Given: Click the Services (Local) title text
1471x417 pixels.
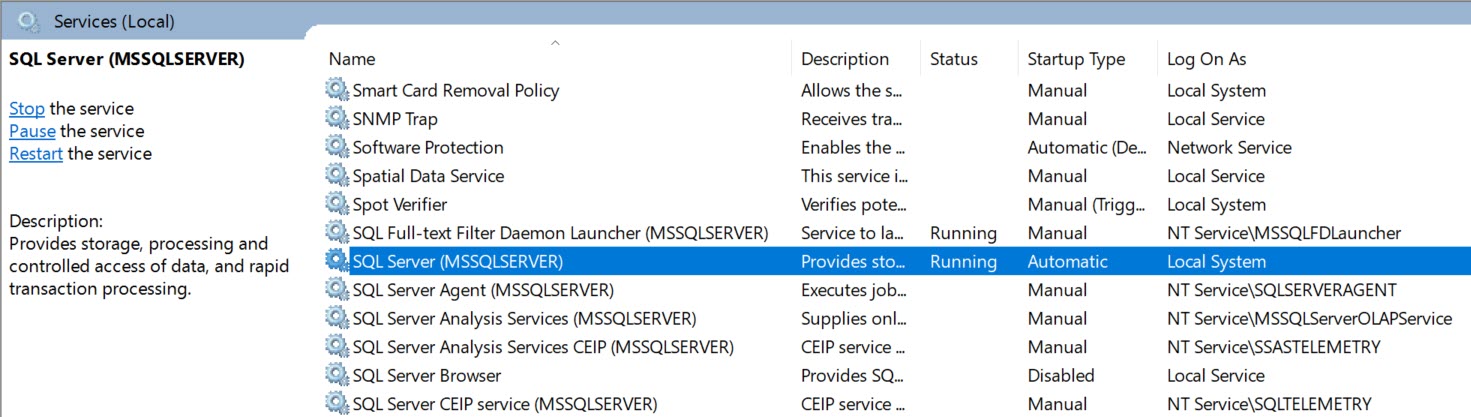Looking at the screenshot, I should (114, 21).
